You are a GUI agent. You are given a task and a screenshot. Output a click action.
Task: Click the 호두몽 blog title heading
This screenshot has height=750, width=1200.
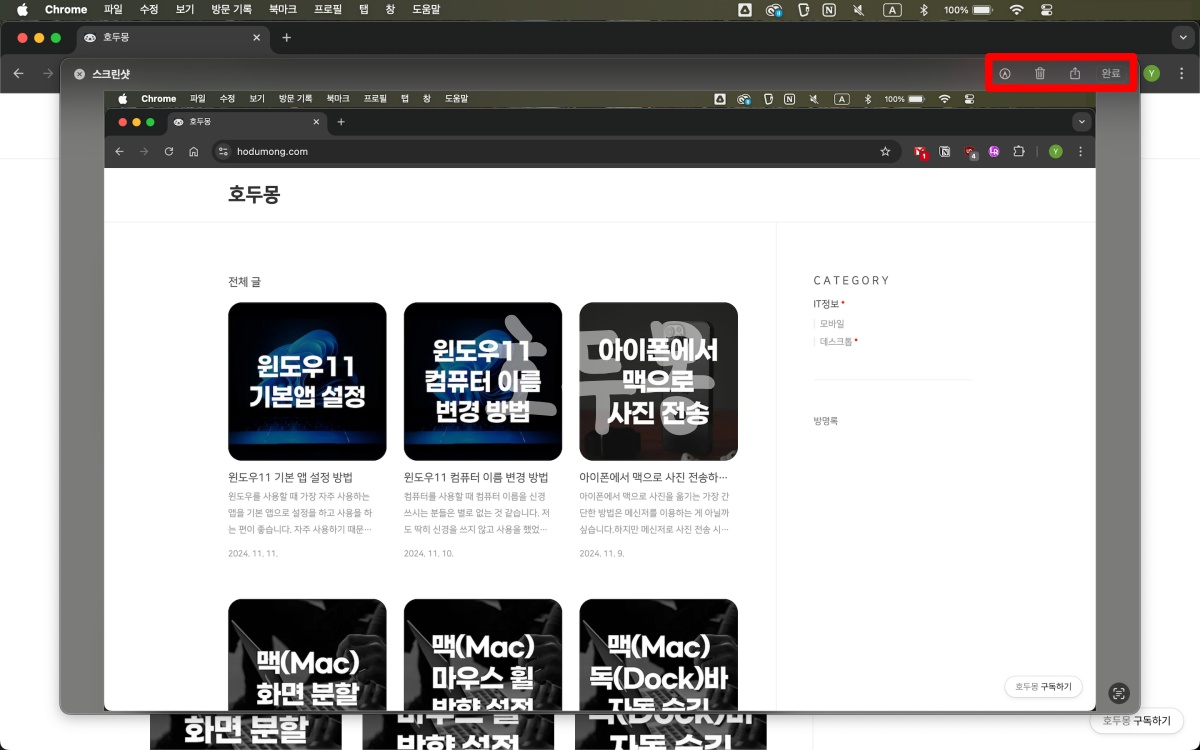click(x=254, y=195)
